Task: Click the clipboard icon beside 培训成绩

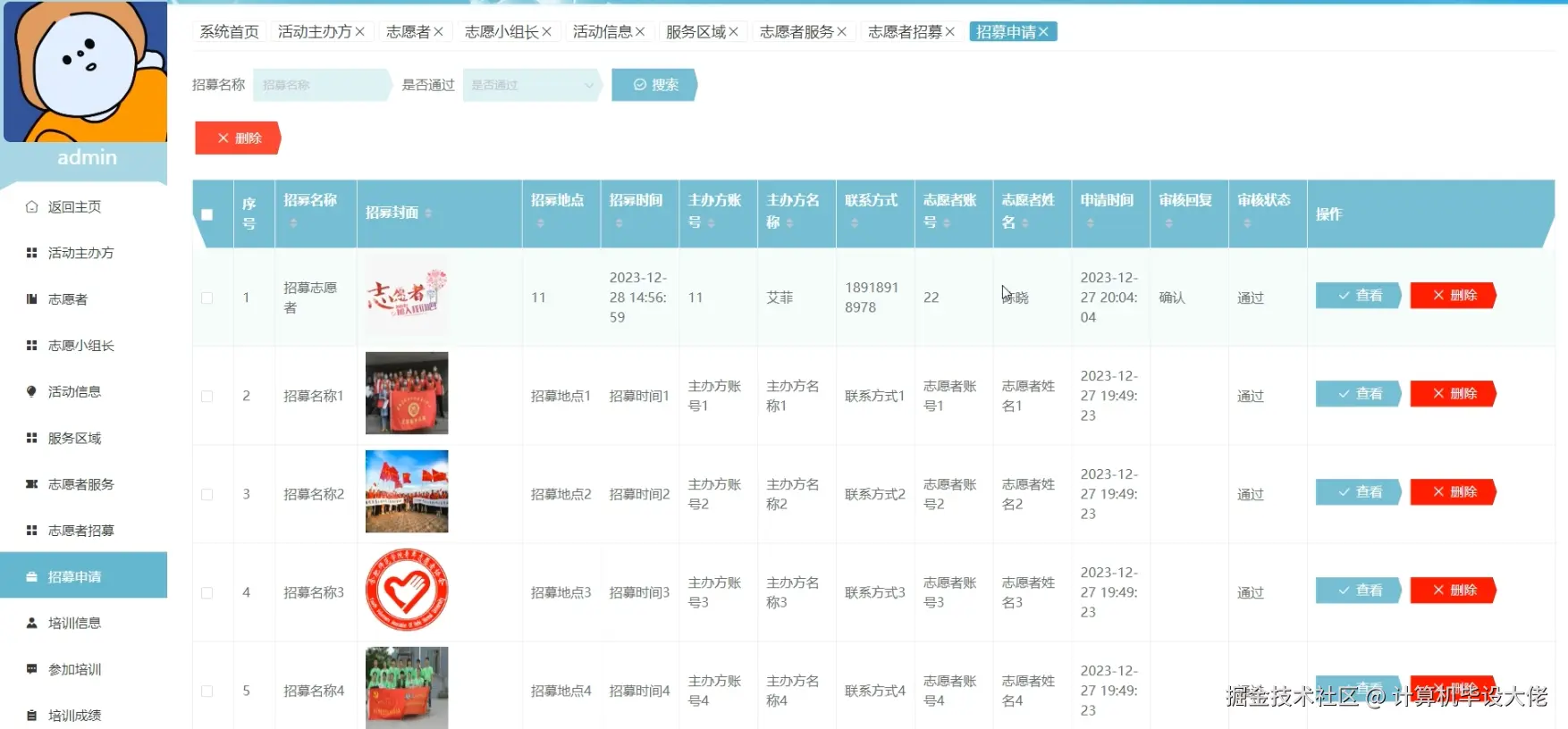Action: (32, 716)
